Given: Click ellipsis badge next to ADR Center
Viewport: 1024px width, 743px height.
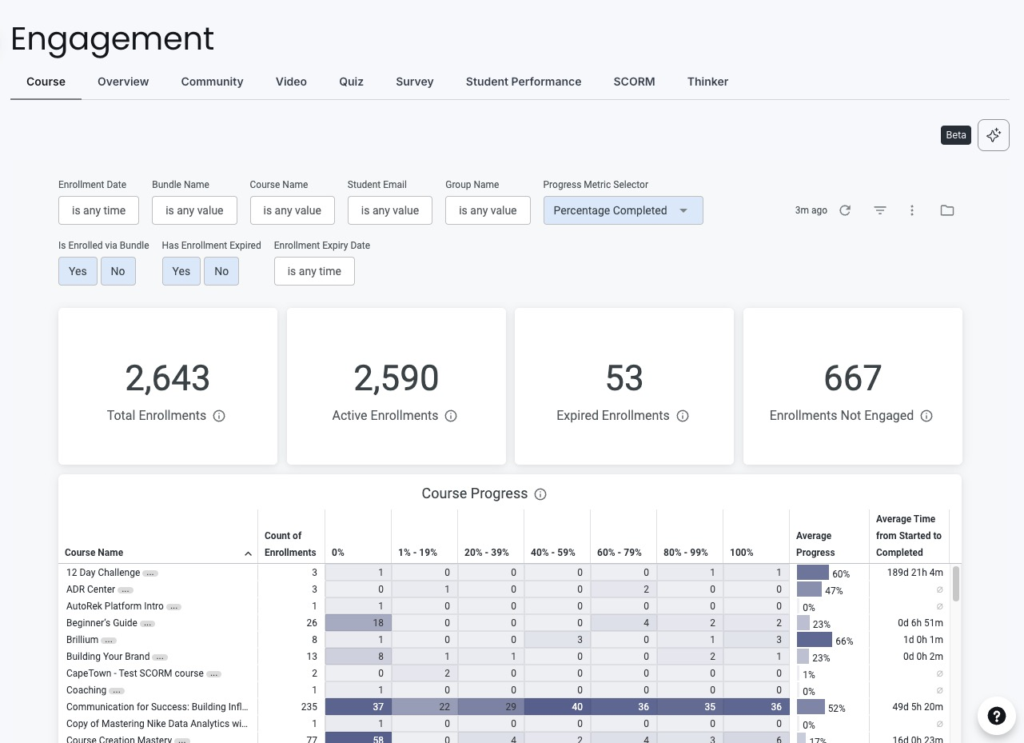Looking at the screenshot, I should [125, 590].
